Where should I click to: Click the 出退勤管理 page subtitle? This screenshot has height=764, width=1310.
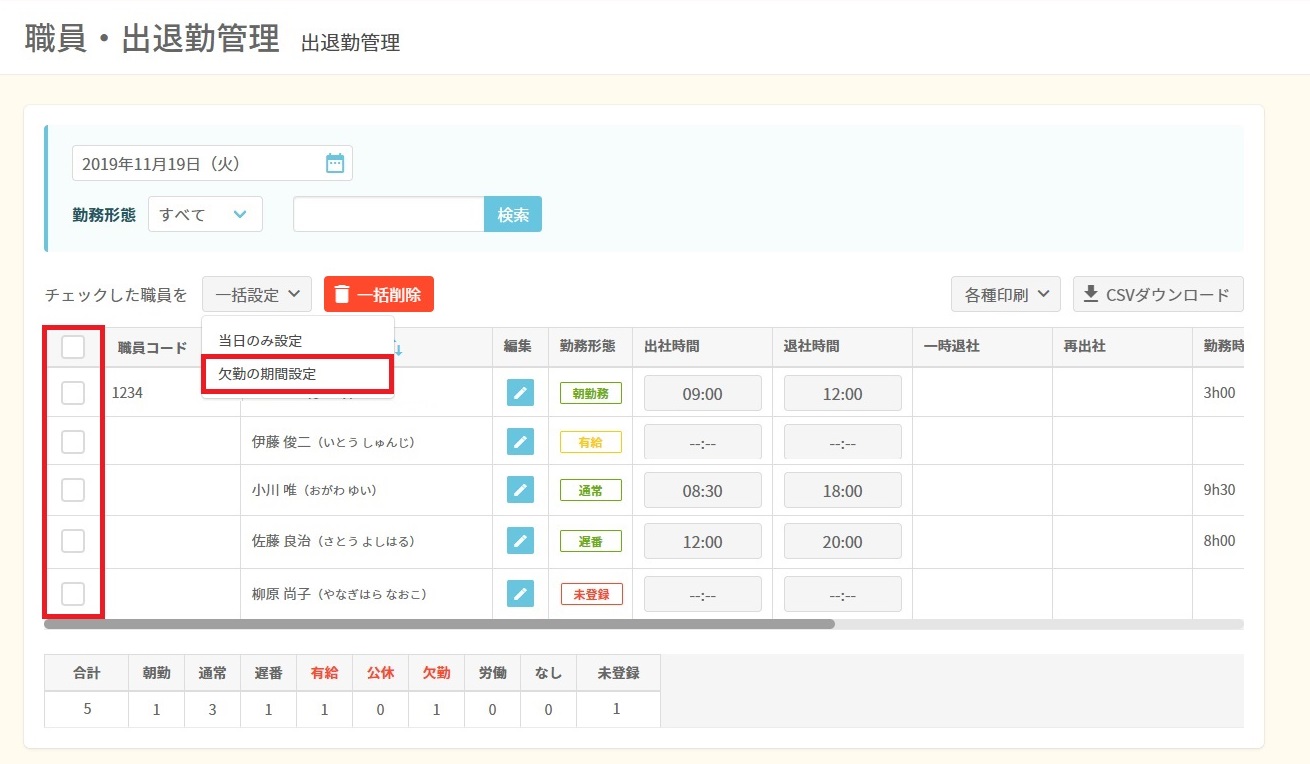click(x=350, y=43)
